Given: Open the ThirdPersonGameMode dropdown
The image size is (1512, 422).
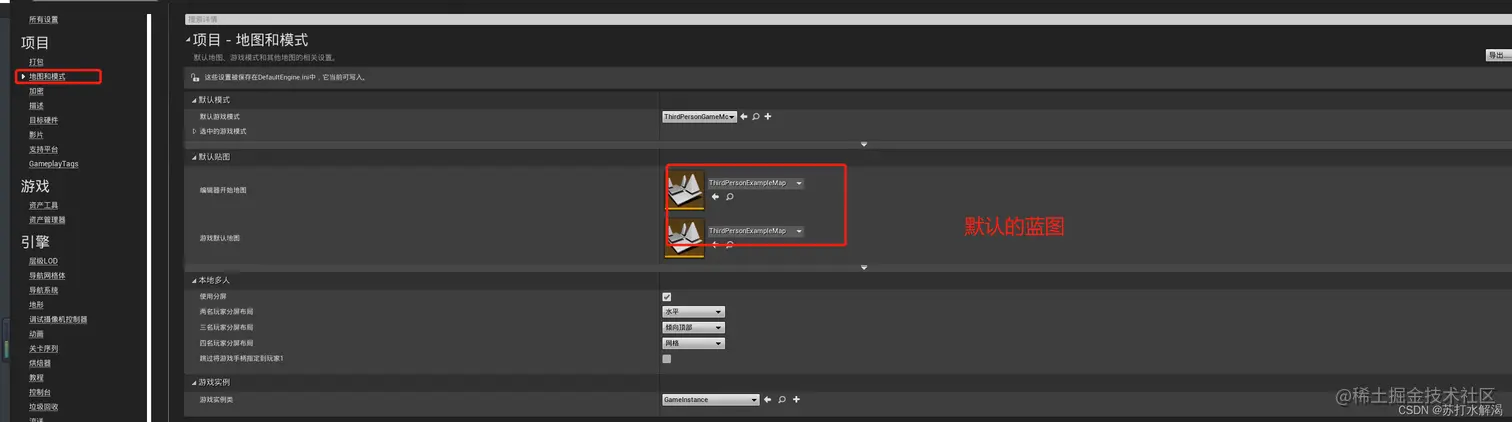Looking at the screenshot, I should [699, 117].
